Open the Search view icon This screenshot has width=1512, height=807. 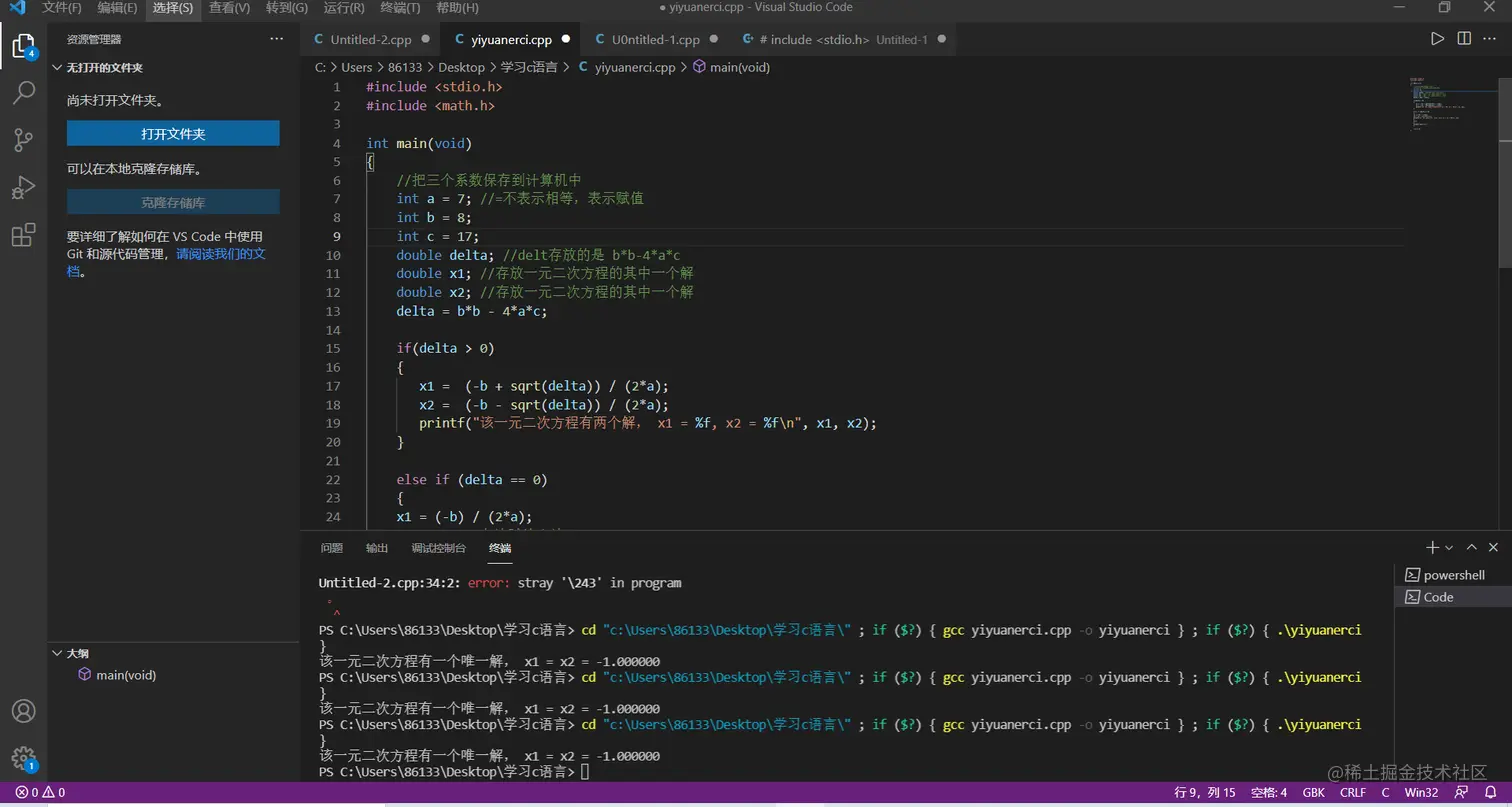coord(23,93)
